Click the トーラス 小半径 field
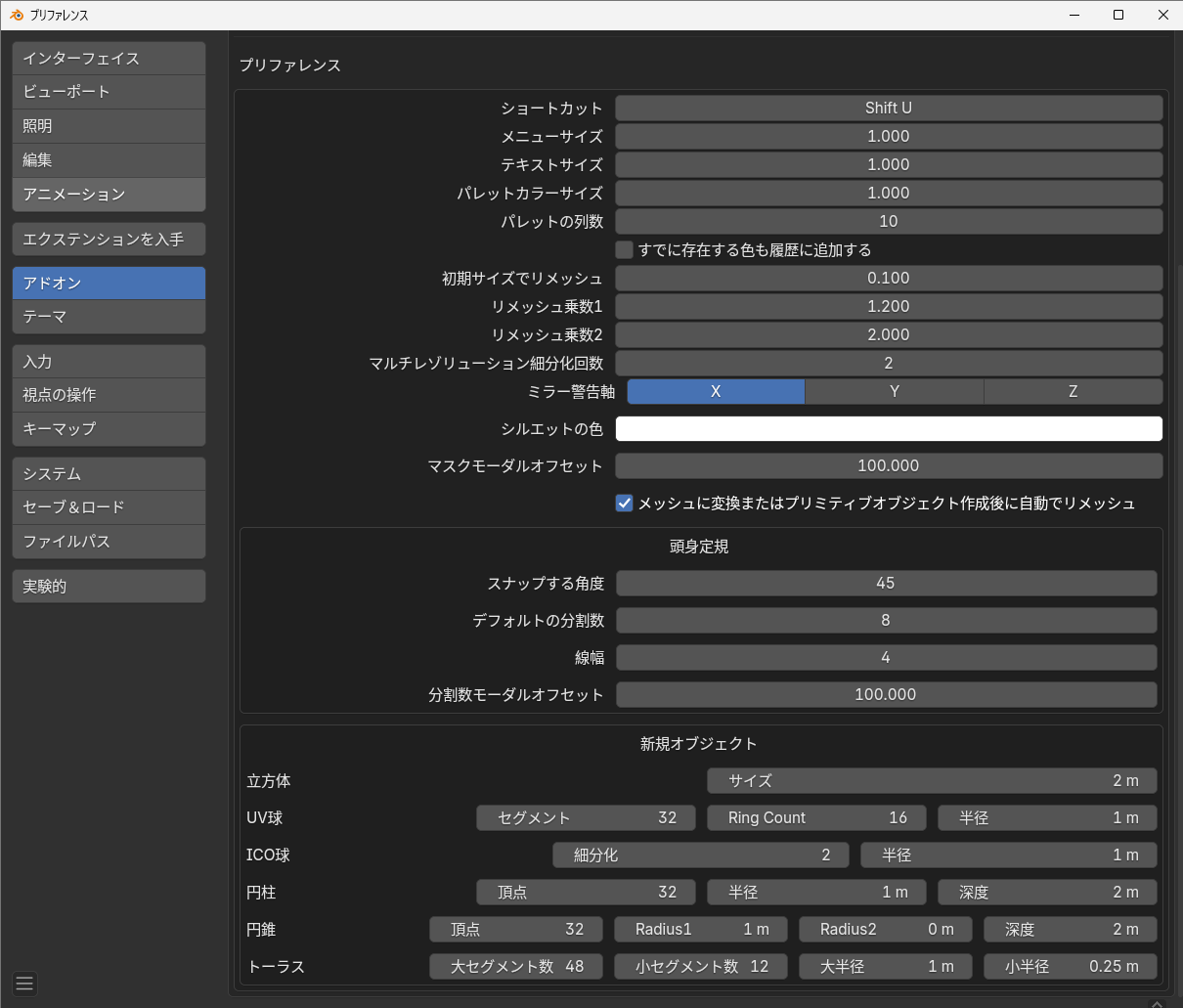 1071,967
